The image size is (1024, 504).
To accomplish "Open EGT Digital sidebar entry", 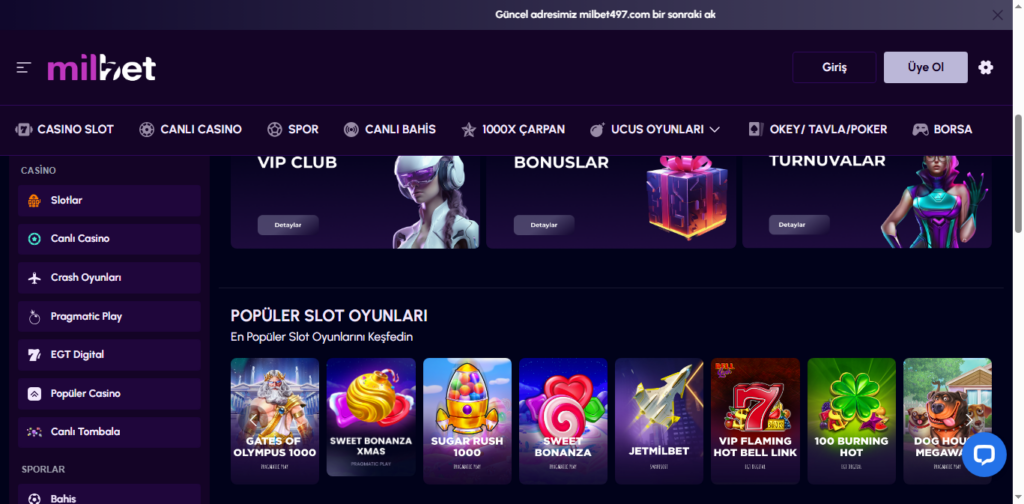I will (109, 354).
